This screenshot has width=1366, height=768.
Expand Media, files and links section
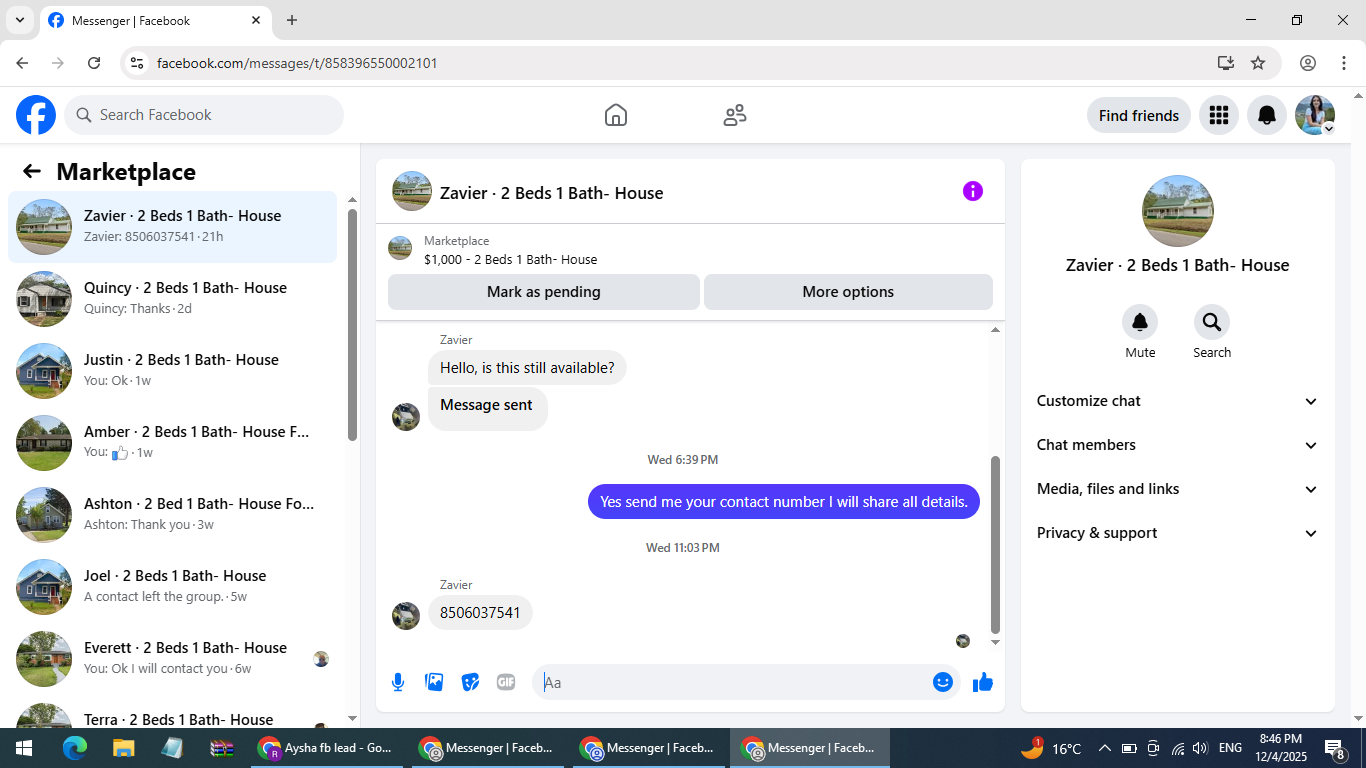(1177, 489)
